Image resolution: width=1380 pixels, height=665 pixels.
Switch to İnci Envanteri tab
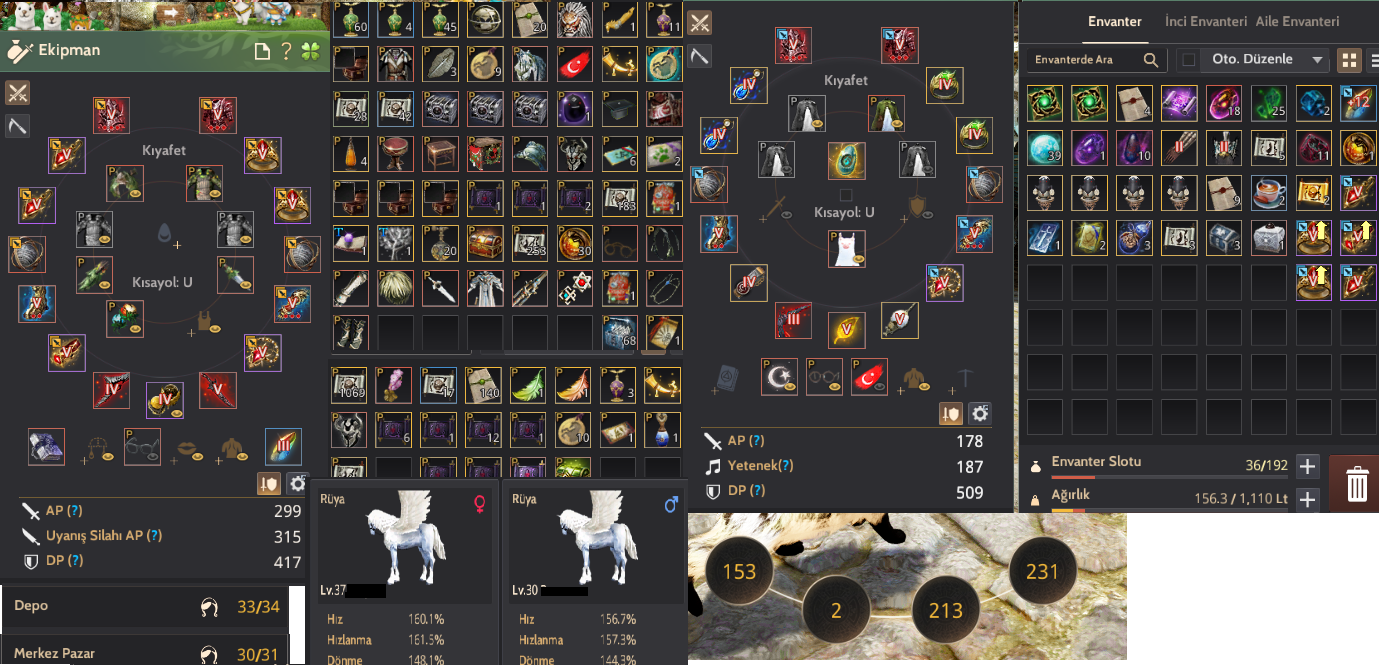[x=1206, y=21]
